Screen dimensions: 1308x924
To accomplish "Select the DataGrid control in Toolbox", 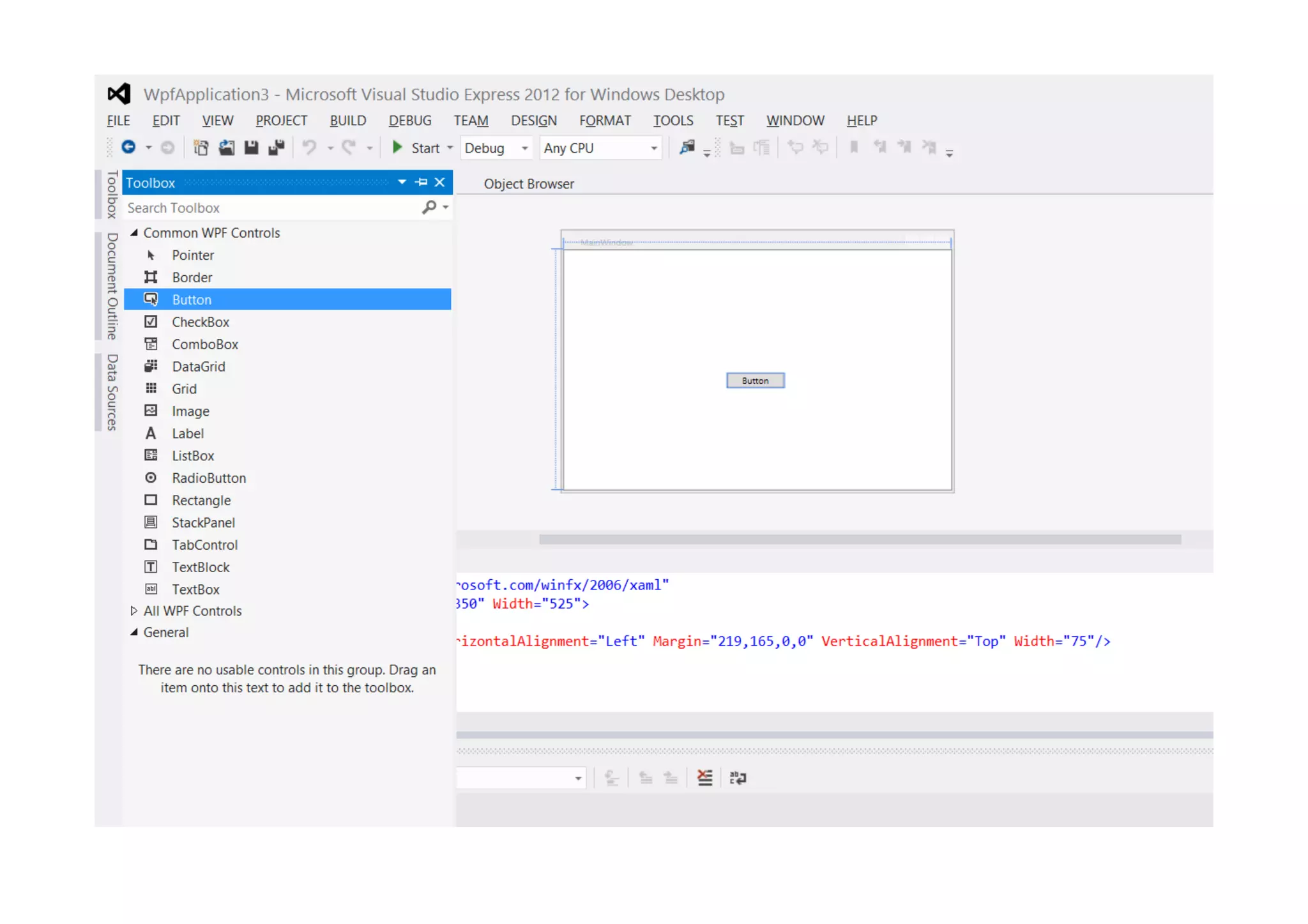I will tap(287, 367).
